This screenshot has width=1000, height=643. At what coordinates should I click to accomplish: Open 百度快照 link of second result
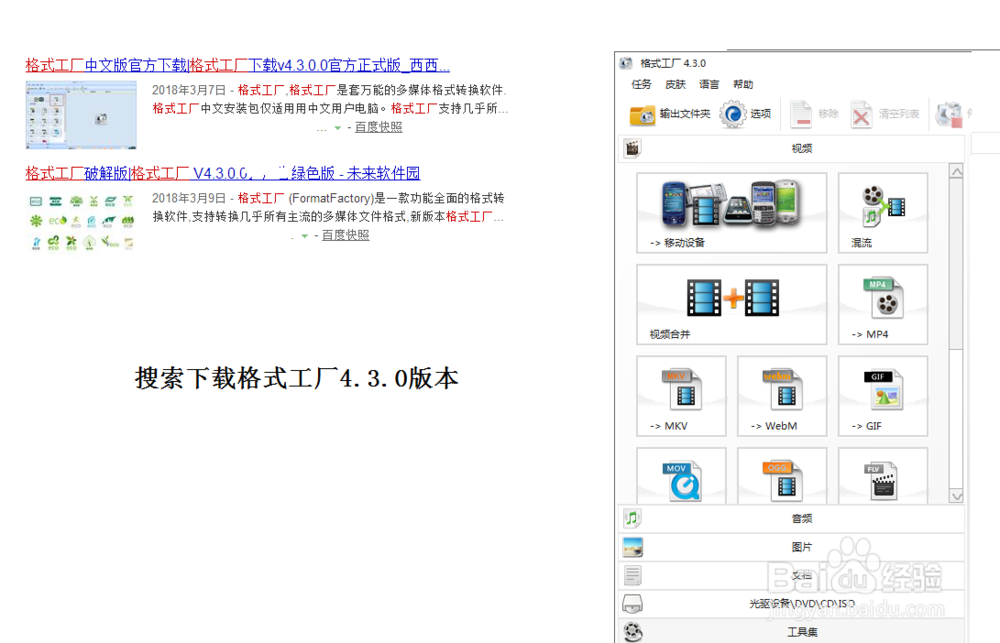coord(345,235)
